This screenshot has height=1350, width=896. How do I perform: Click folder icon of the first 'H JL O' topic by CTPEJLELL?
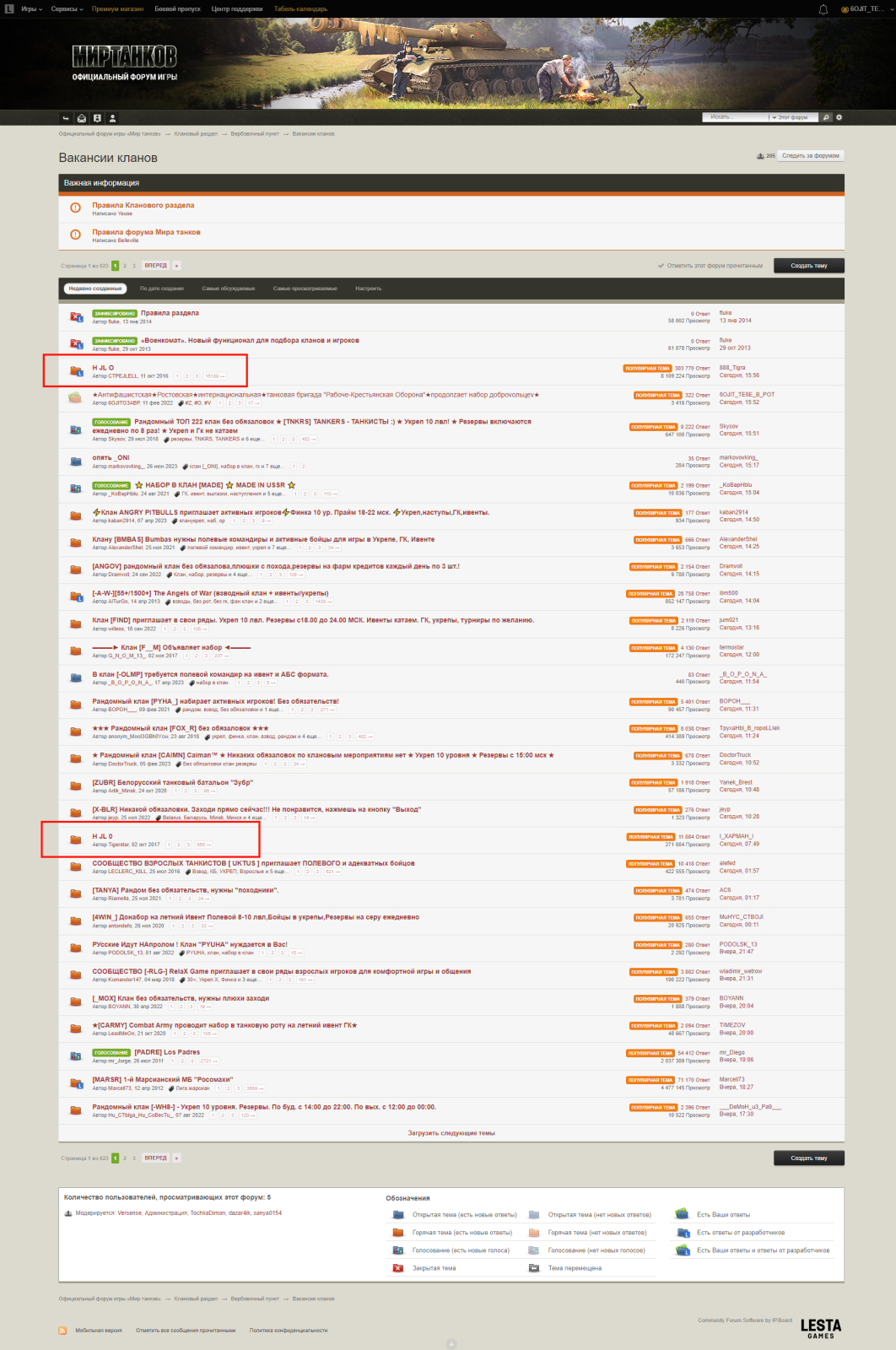point(75,370)
